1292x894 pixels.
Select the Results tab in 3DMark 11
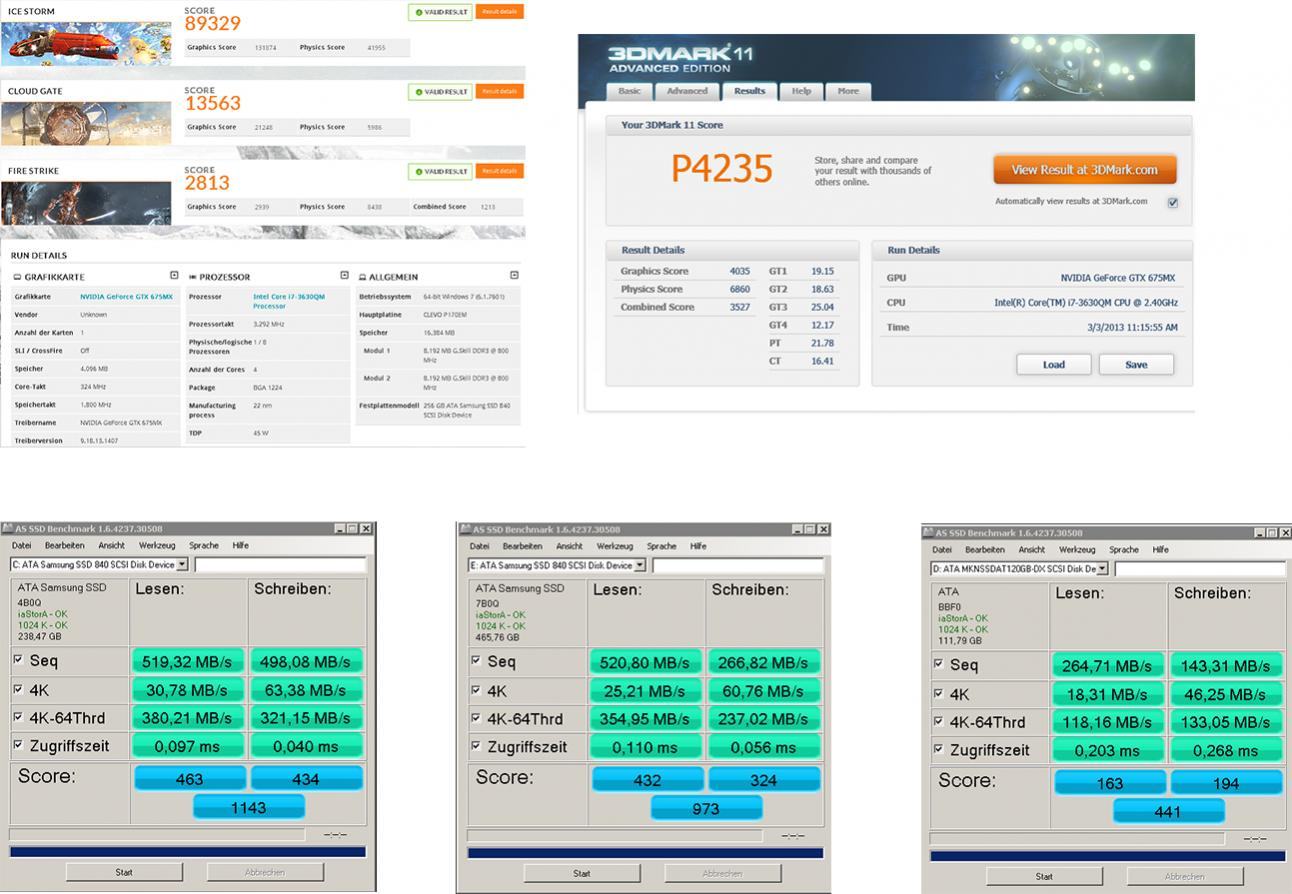[x=749, y=91]
